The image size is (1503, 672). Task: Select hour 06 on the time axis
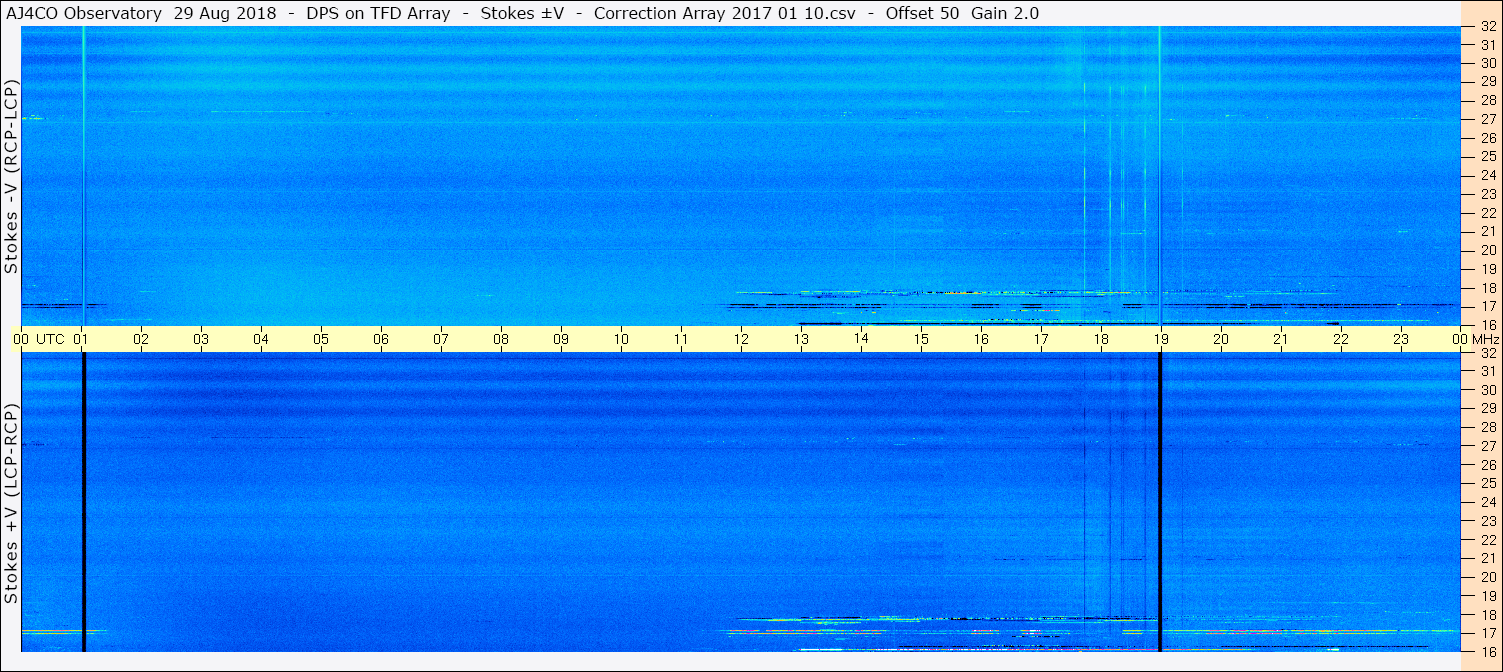pyautogui.click(x=381, y=339)
